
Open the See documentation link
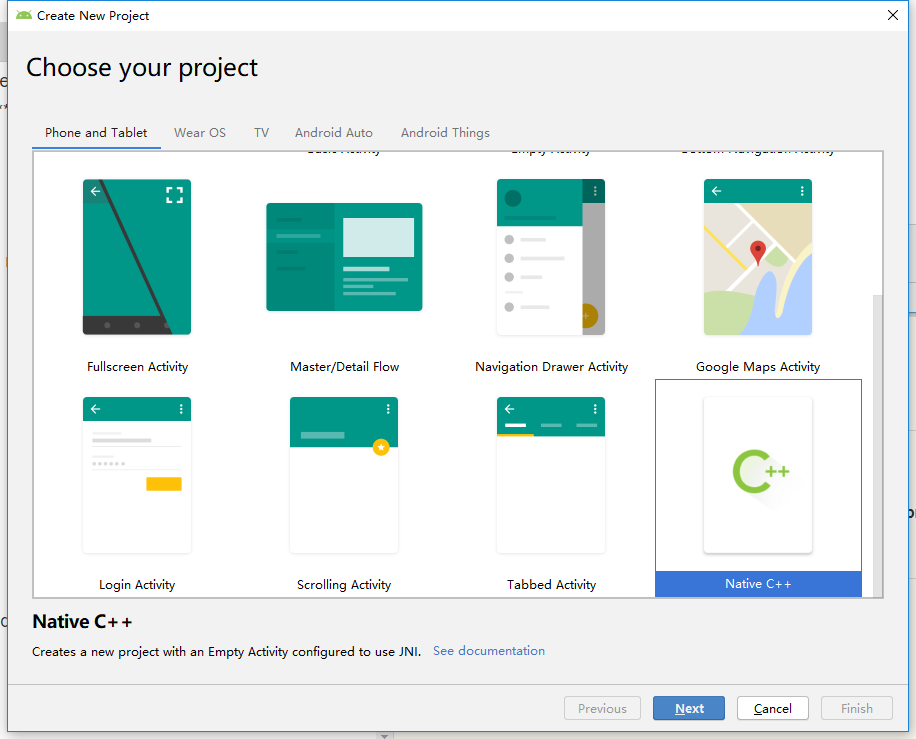pyautogui.click(x=489, y=651)
